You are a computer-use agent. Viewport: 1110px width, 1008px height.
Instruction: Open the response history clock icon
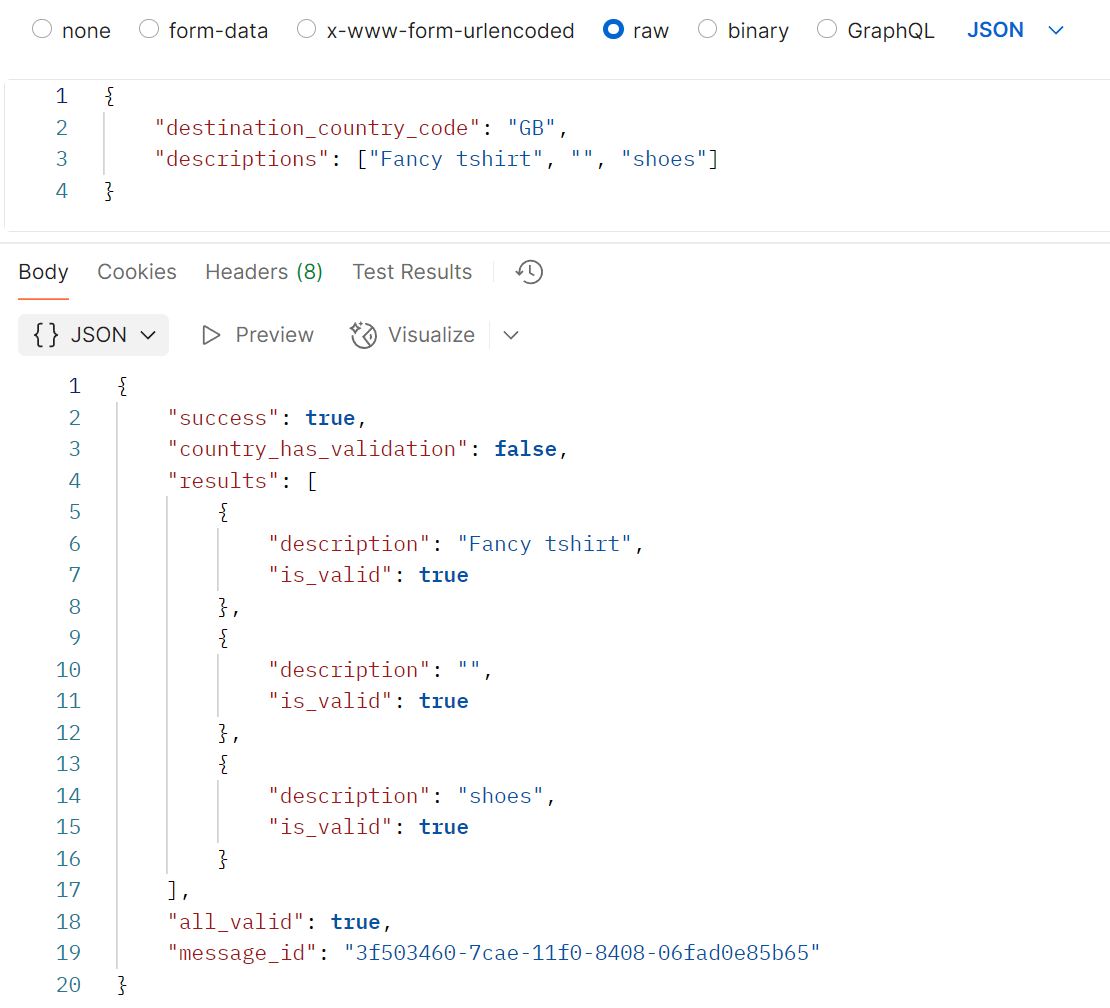pyautogui.click(x=529, y=272)
